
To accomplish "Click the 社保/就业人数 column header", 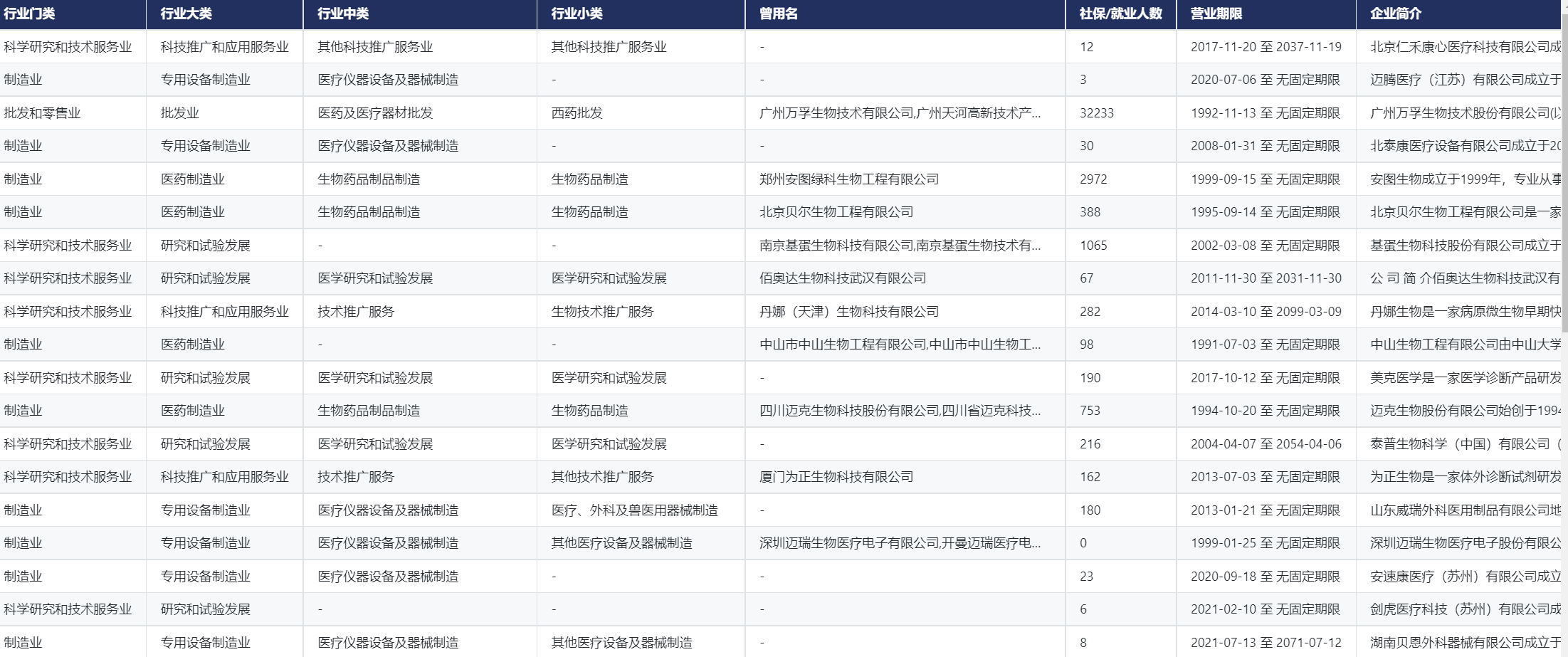I will [1121, 14].
